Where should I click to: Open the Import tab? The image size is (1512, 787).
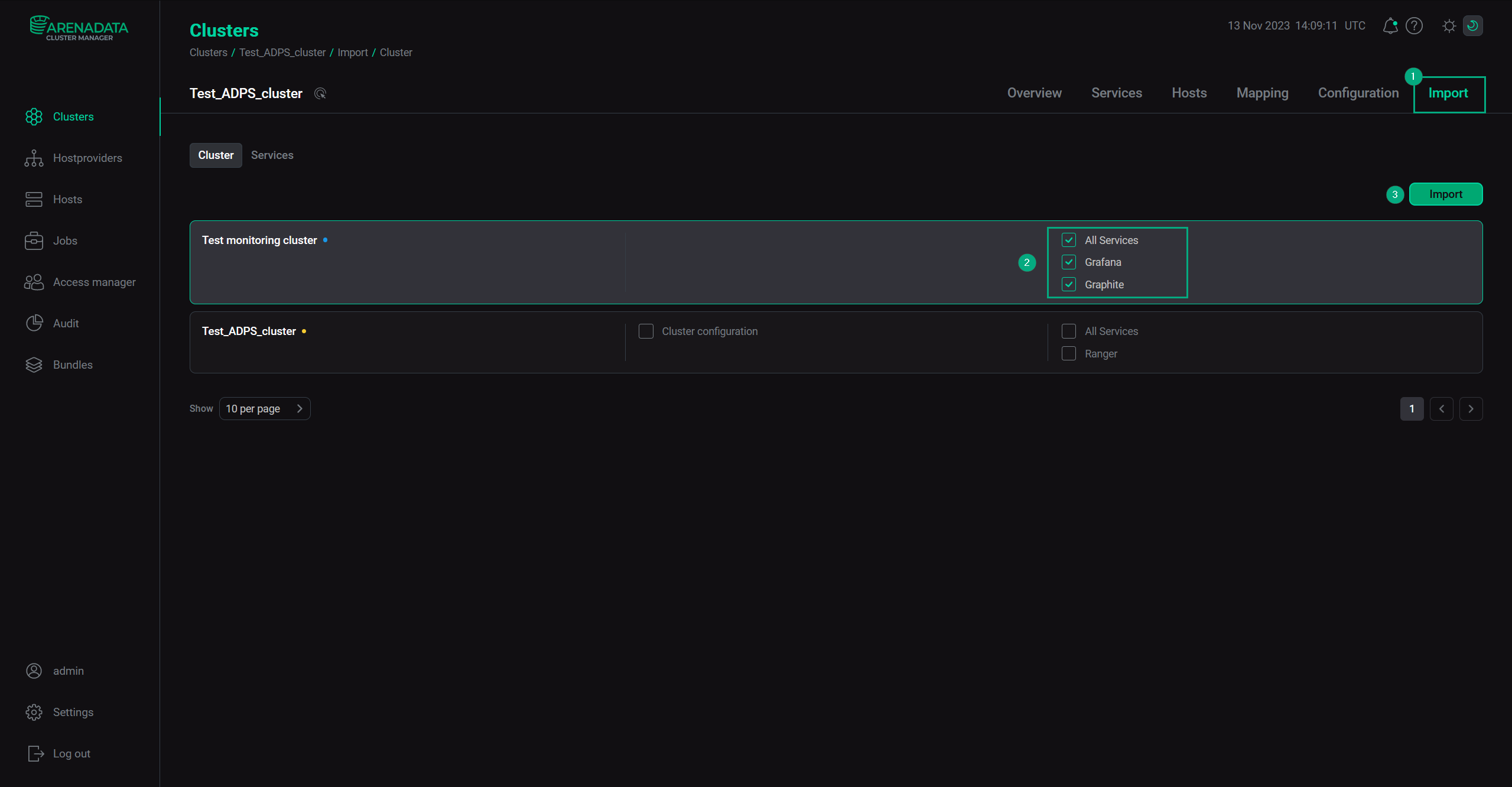coord(1448,93)
